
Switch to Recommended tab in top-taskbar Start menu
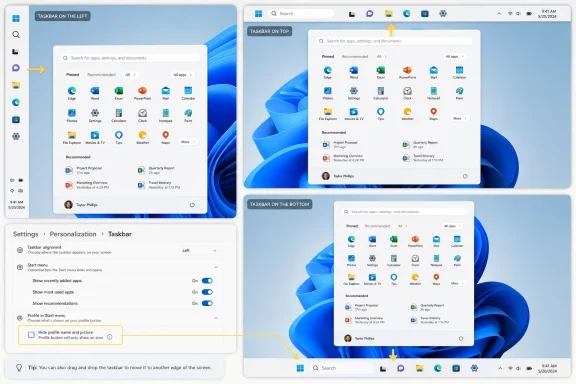point(354,57)
